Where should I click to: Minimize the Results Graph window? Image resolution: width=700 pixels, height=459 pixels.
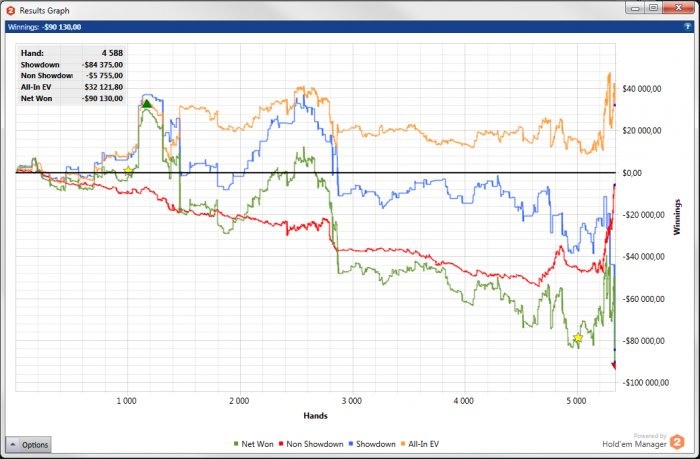click(x=635, y=8)
